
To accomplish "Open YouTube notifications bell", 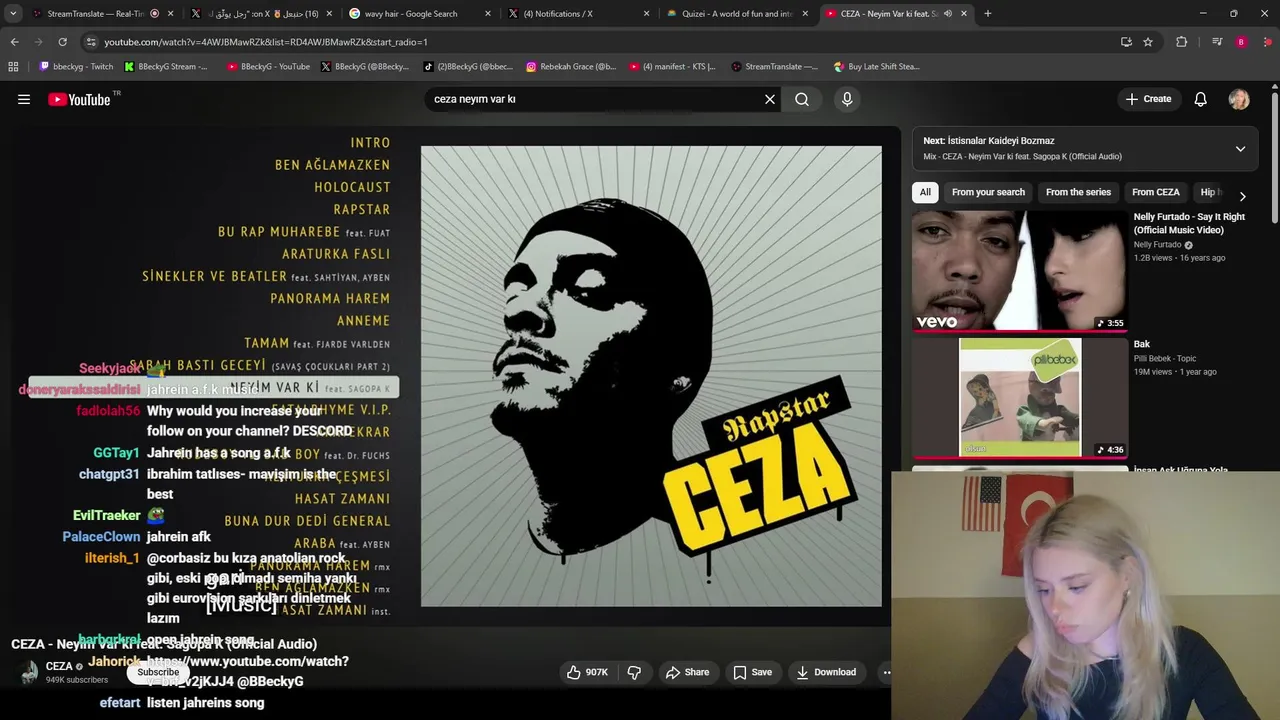I will click(x=1200, y=99).
